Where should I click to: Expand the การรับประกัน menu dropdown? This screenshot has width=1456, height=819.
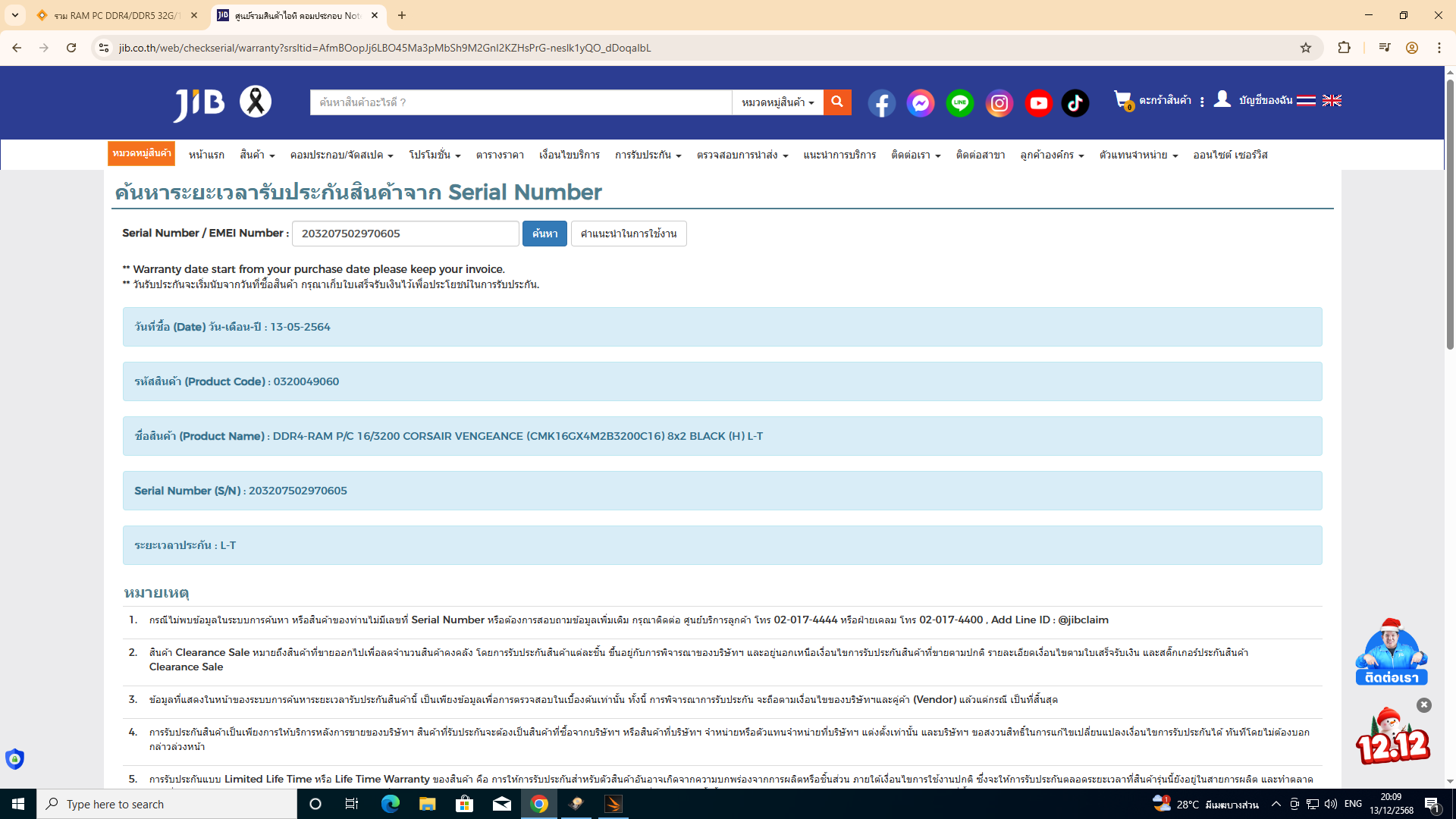(x=648, y=155)
